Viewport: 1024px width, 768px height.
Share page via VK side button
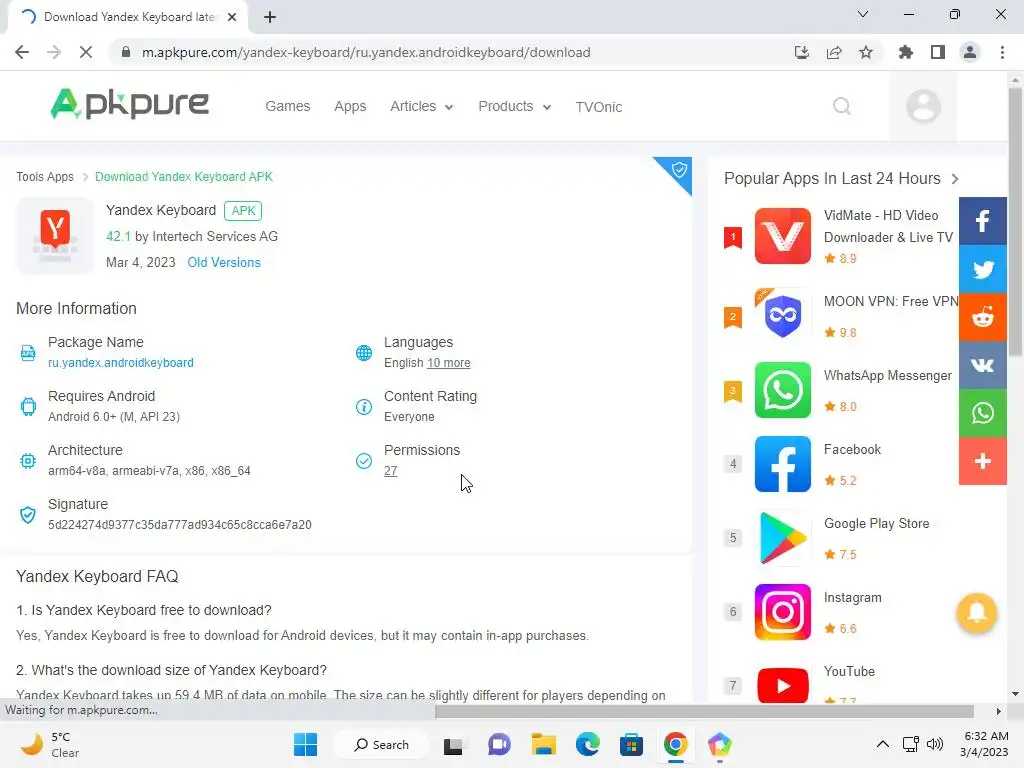tap(983, 365)
